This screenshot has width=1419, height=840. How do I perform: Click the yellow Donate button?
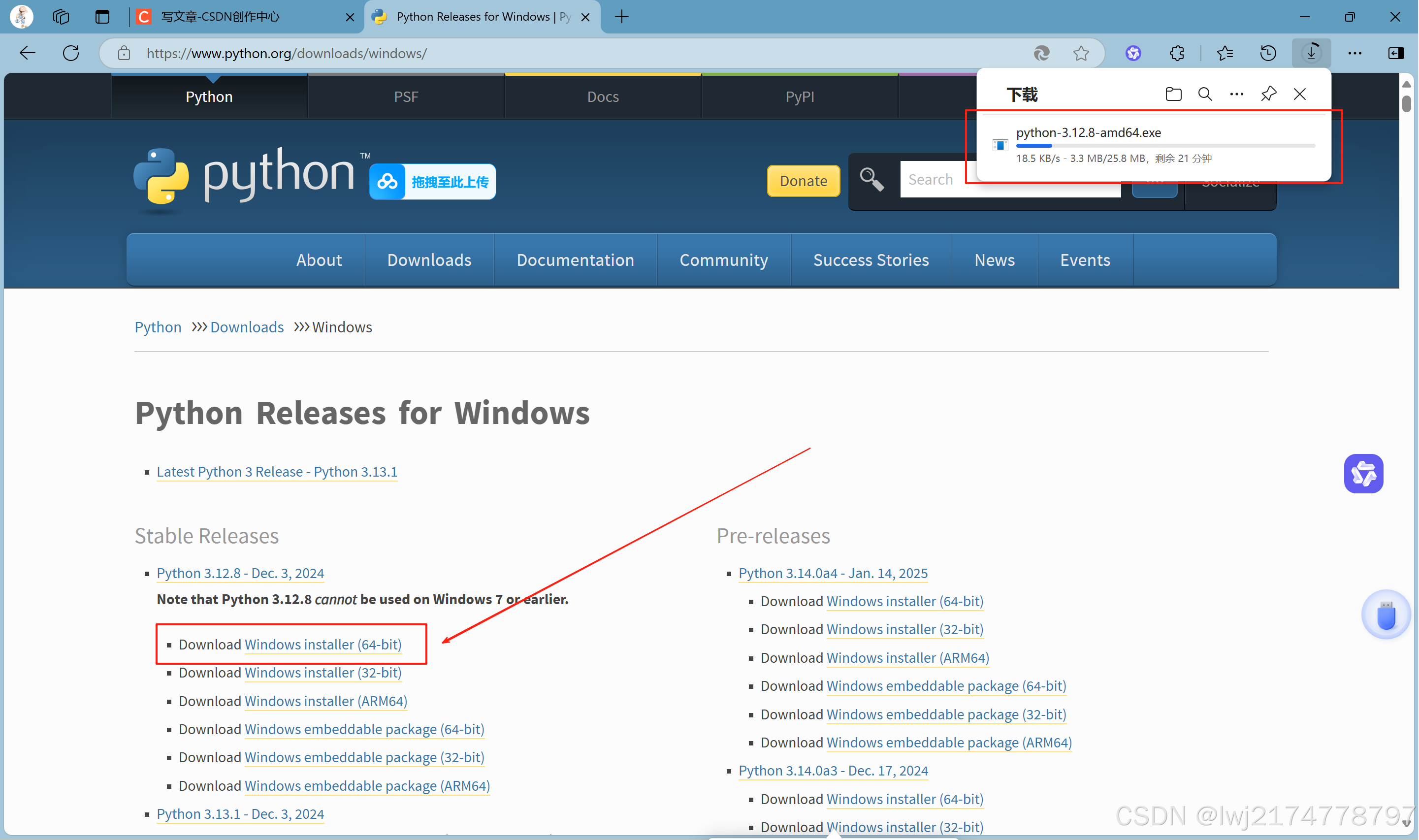click(x=803, y=181)
